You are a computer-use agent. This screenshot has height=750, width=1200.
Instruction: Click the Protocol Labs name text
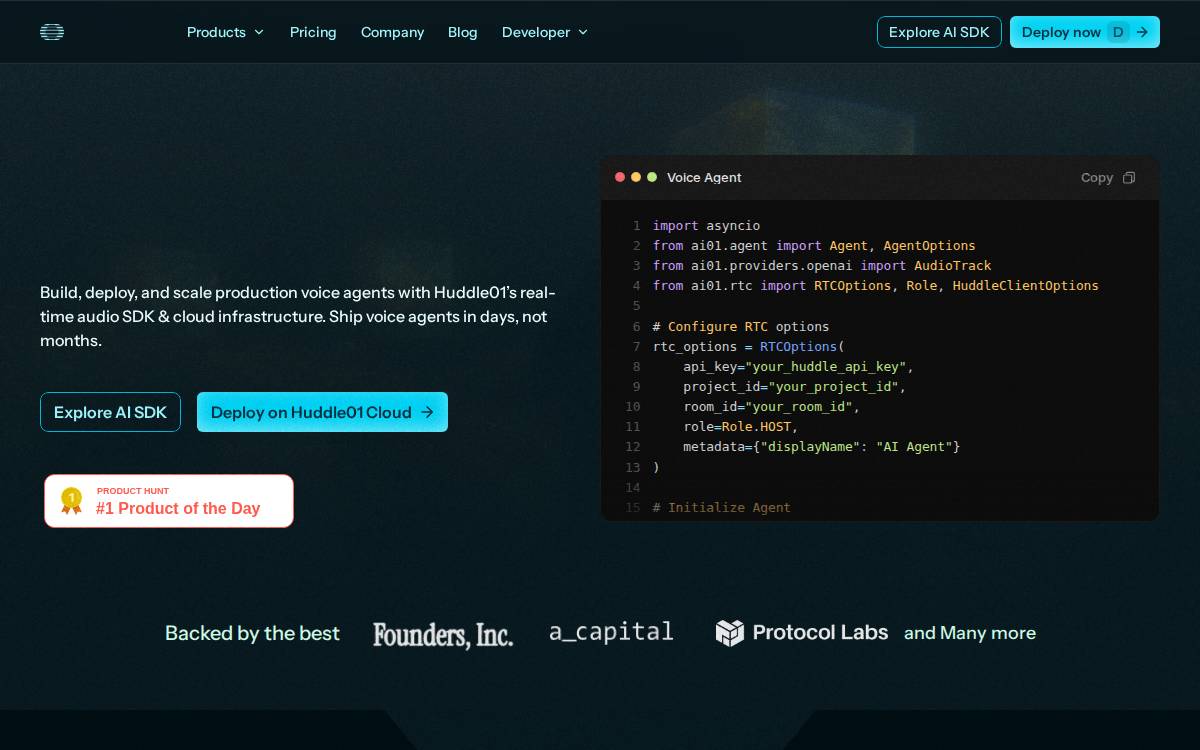click(820, 632)
